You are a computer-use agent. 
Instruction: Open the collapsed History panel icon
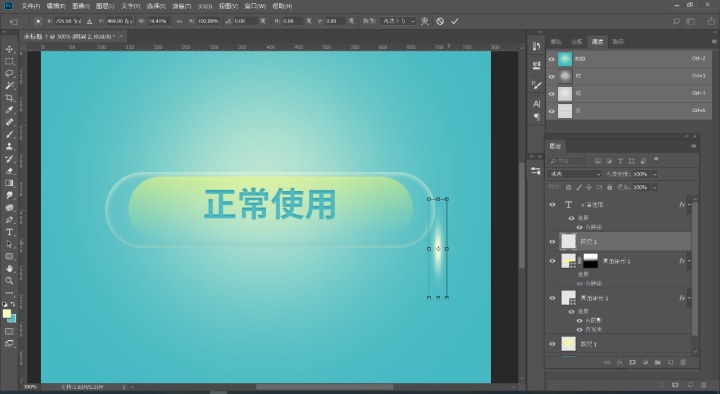[536, 46]
